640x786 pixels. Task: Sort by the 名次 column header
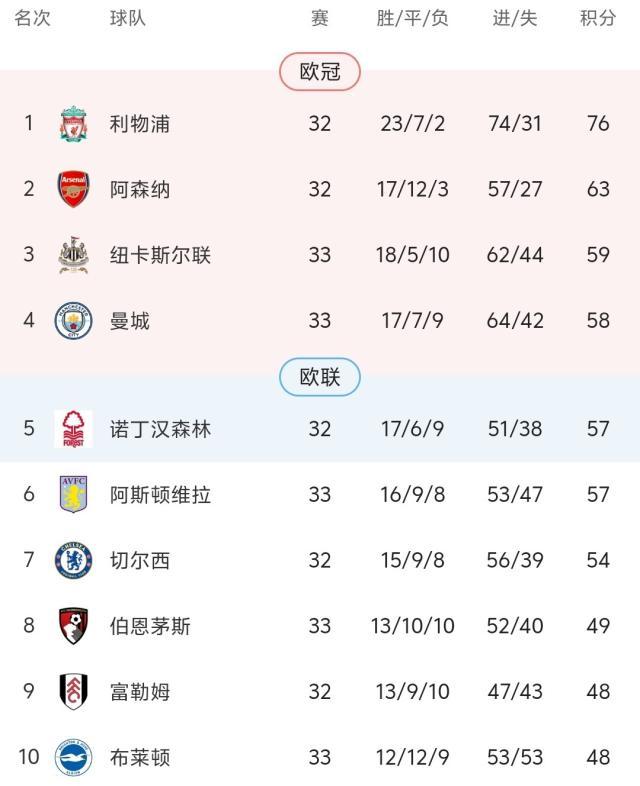tap(32, 19)
